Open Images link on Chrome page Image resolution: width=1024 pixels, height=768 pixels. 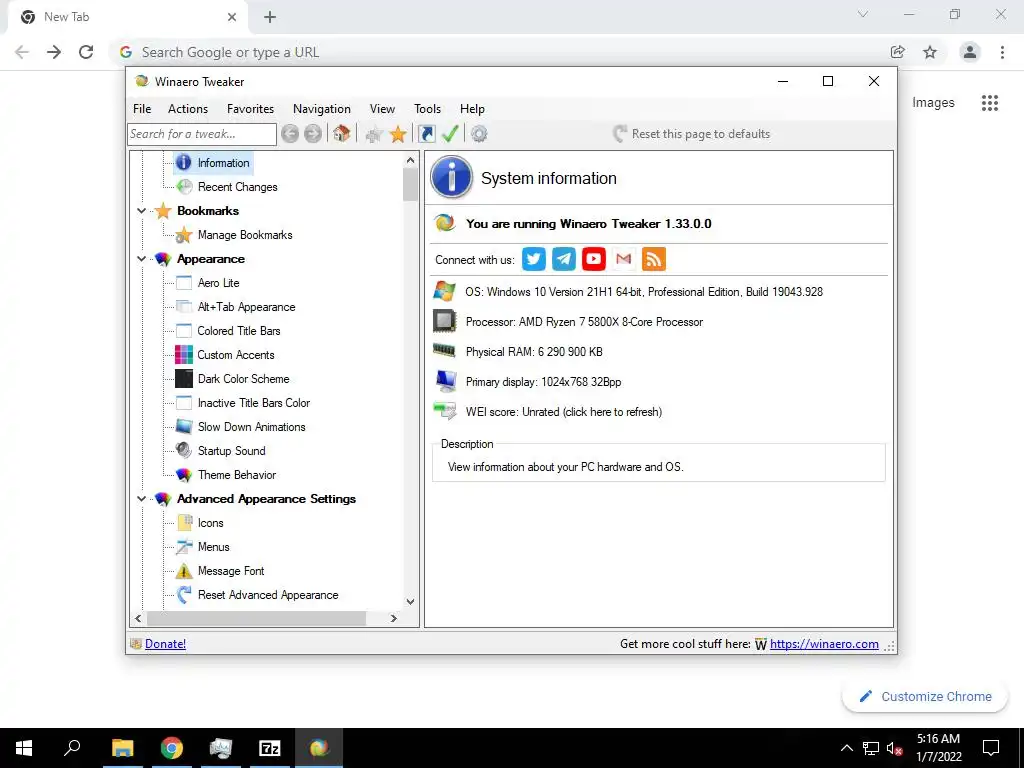point(933,103)
